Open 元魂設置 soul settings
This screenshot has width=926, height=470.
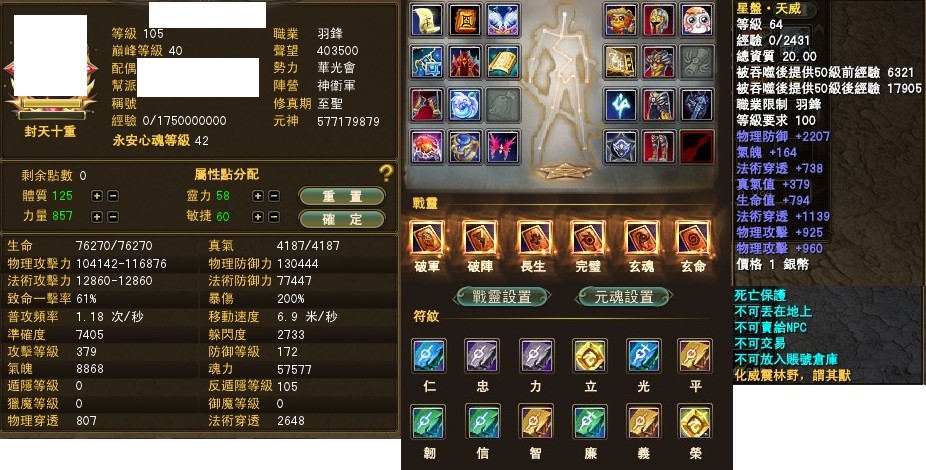624,296
